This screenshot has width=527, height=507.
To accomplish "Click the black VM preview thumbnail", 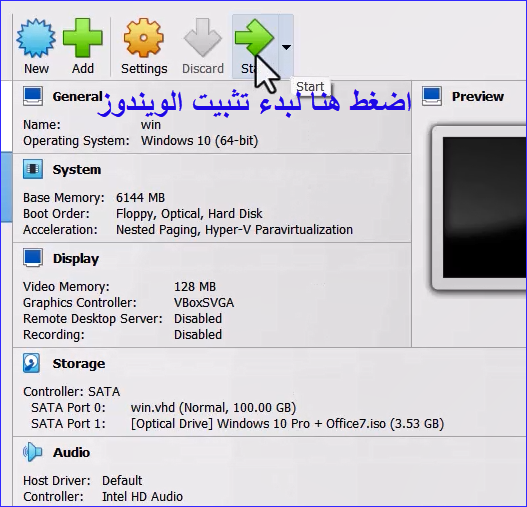I will point(484,207).
